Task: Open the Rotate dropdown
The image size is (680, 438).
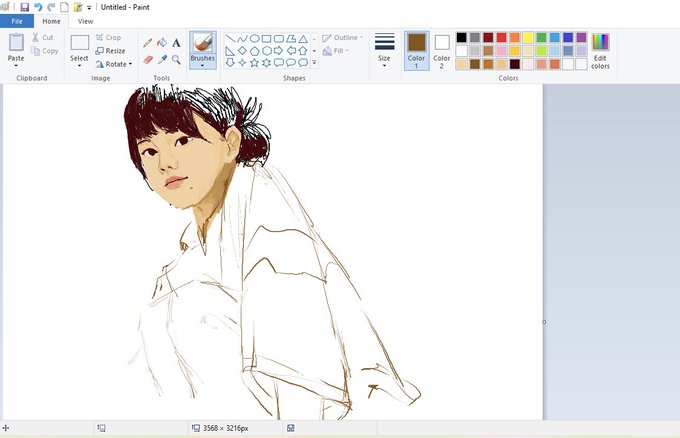Action: click(114, 64)
